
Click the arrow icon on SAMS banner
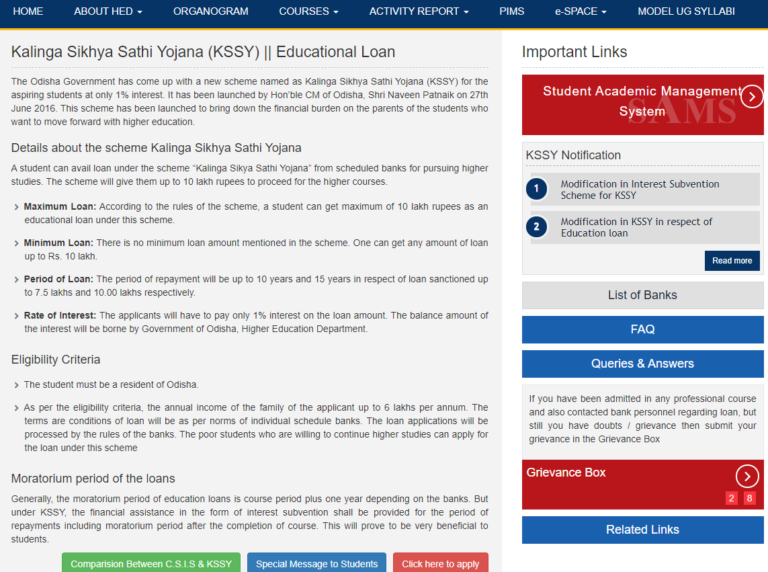click(x=751, y=96)
